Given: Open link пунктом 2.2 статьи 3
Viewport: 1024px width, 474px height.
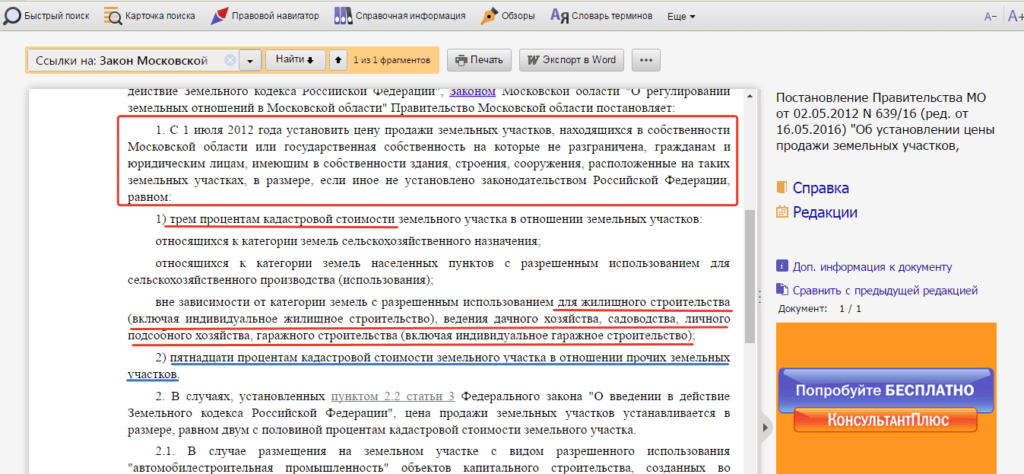Looking at the screenshot, I should [x=393, y=396].
